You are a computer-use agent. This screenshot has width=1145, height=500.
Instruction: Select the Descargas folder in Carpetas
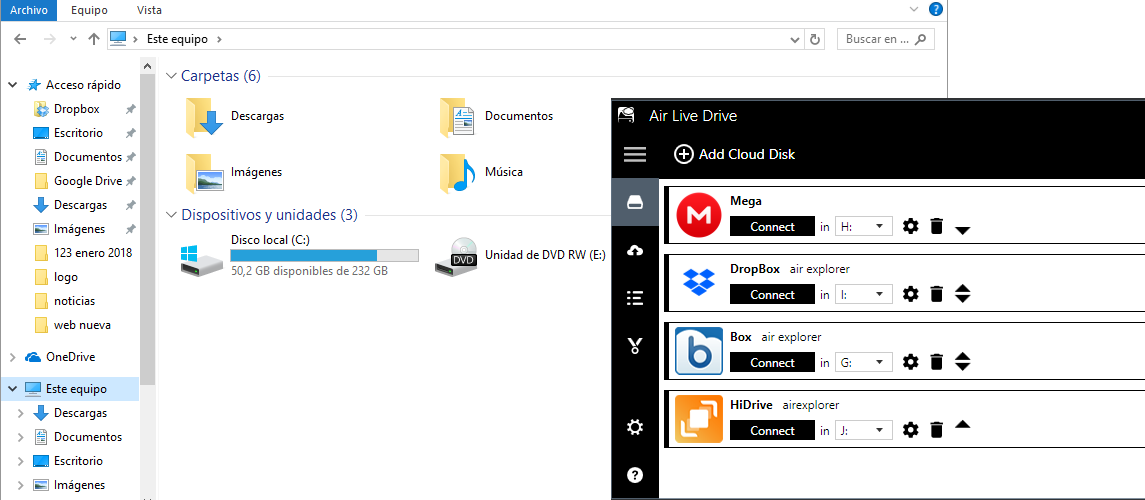[235, 115]
